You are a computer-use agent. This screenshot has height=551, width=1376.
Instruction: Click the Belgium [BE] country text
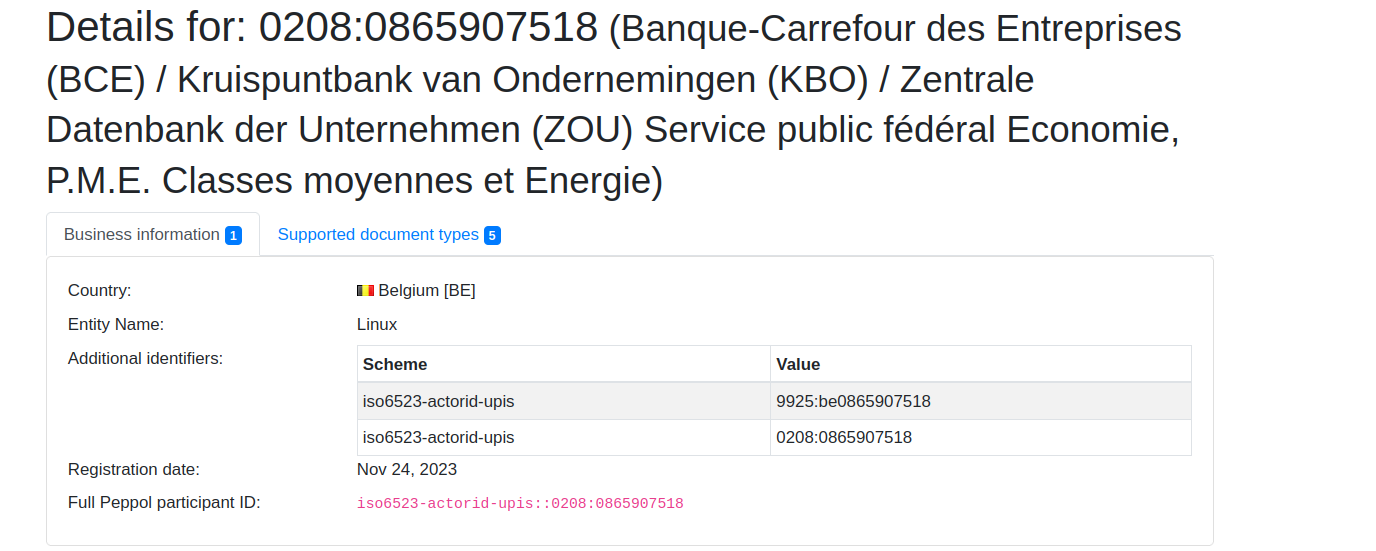427,291
